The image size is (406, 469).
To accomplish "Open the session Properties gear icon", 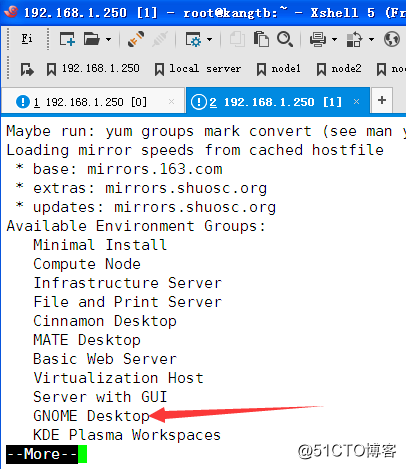I will coord(193,39).
